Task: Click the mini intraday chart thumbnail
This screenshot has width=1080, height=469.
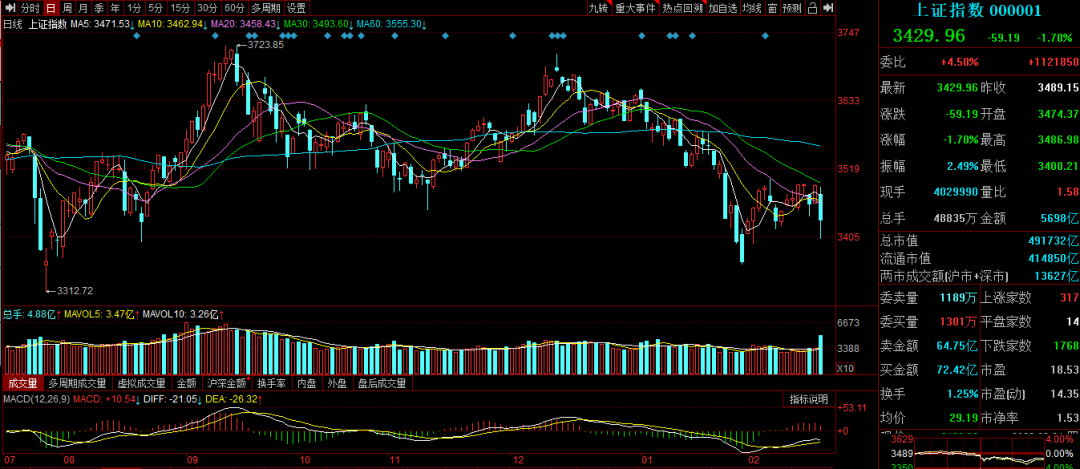Action: (x=979, y=452)
